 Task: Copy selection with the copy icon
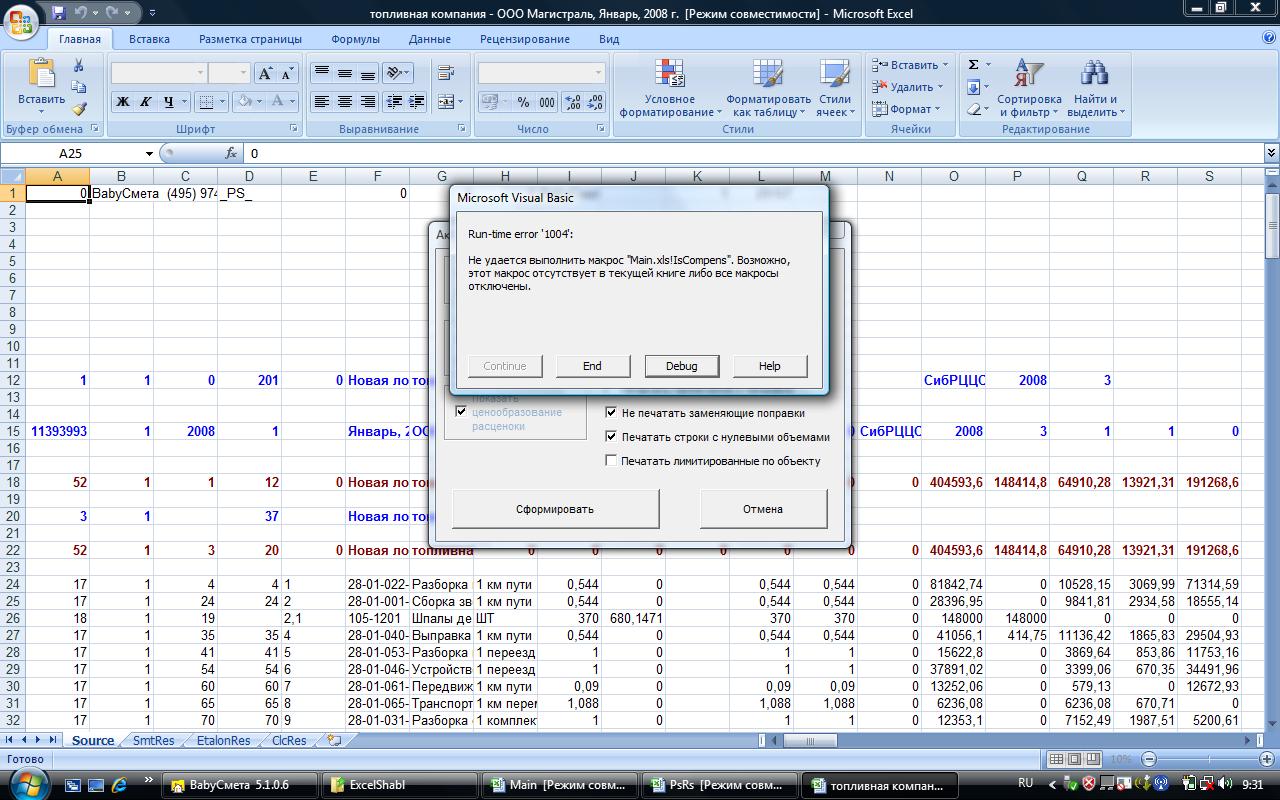pos(79,87)
